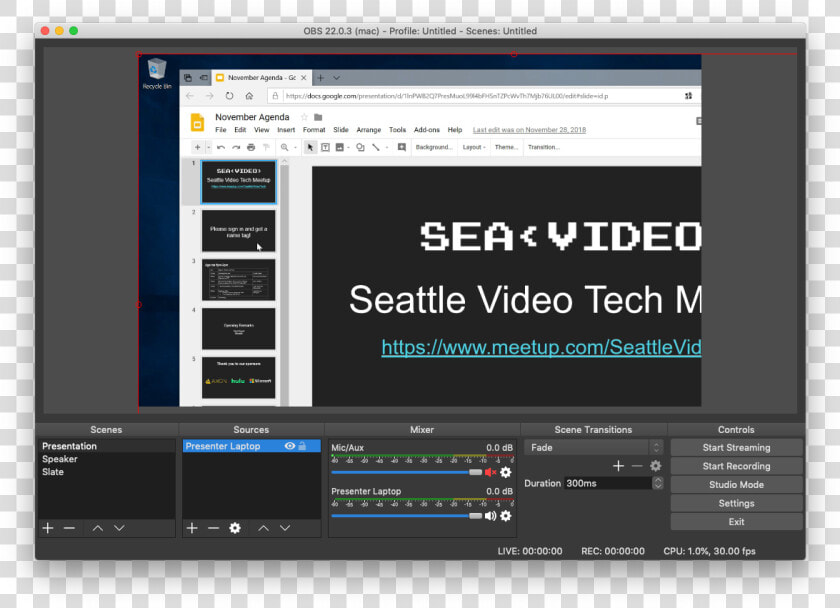The width and height of the screenshot is (840, 608).
Task: Unmute the Mic/Aux audio channel
Action: click(490, 472)
